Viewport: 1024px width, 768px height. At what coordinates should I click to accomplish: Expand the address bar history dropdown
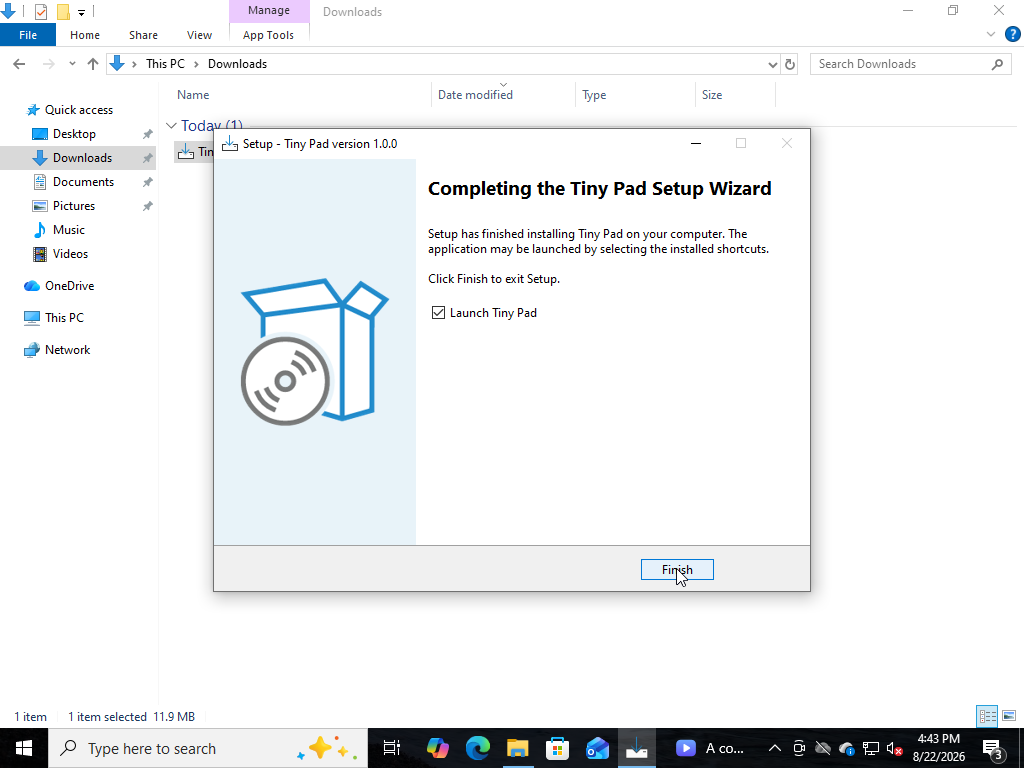point(773,64)
